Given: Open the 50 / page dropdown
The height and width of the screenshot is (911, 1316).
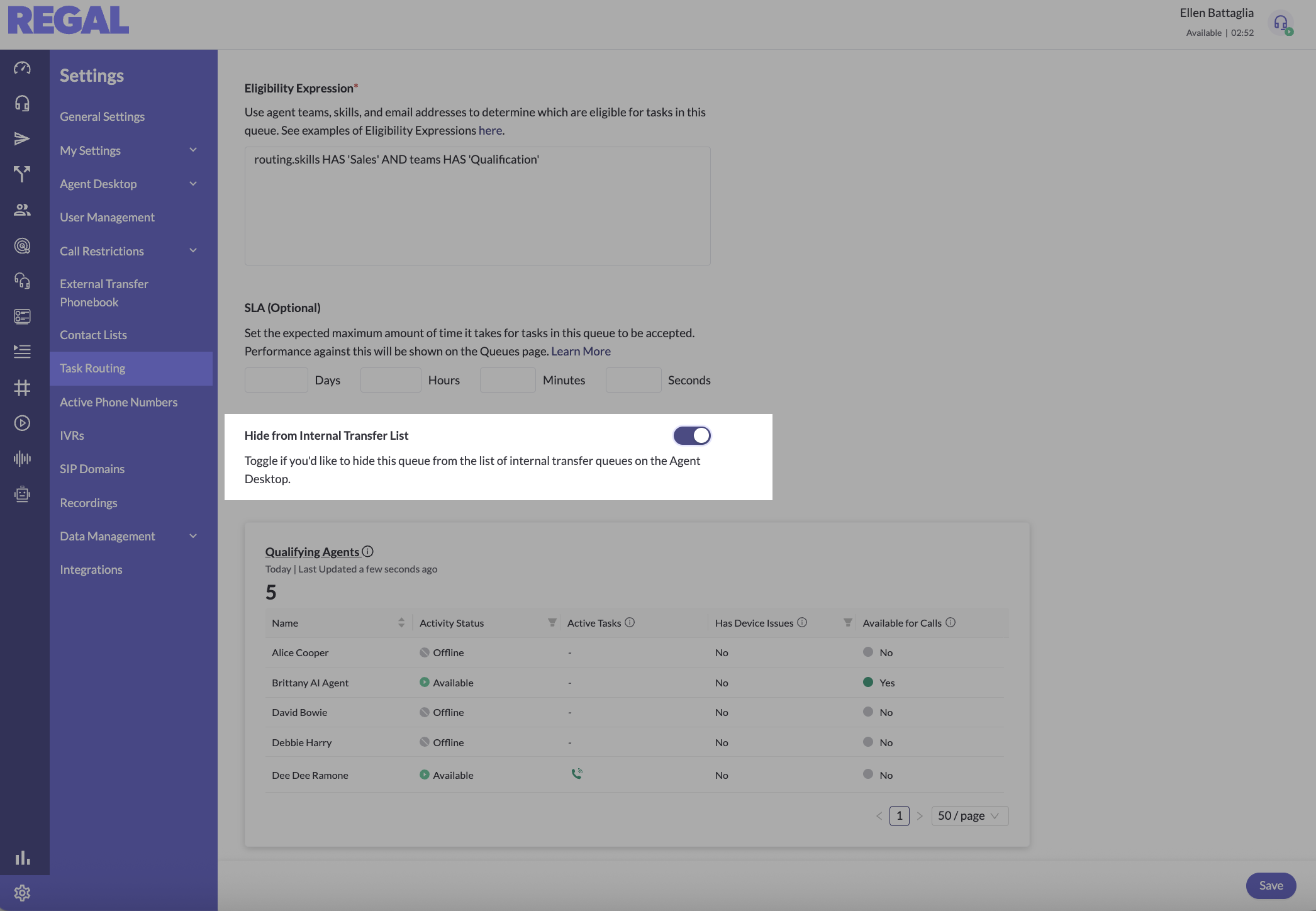Looking at the screenshot, I should tap(969, 816).
